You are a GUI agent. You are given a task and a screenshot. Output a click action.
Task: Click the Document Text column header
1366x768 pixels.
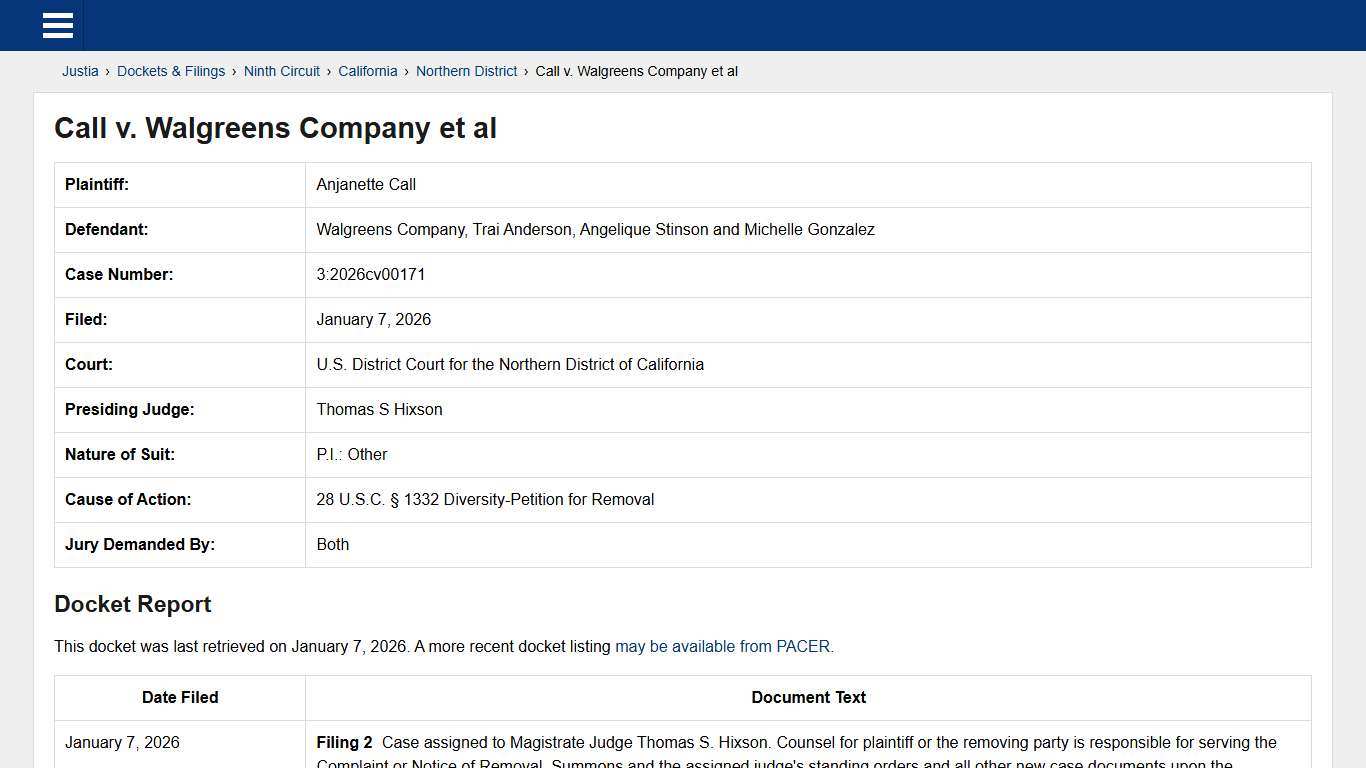click(x=808, y=697)
